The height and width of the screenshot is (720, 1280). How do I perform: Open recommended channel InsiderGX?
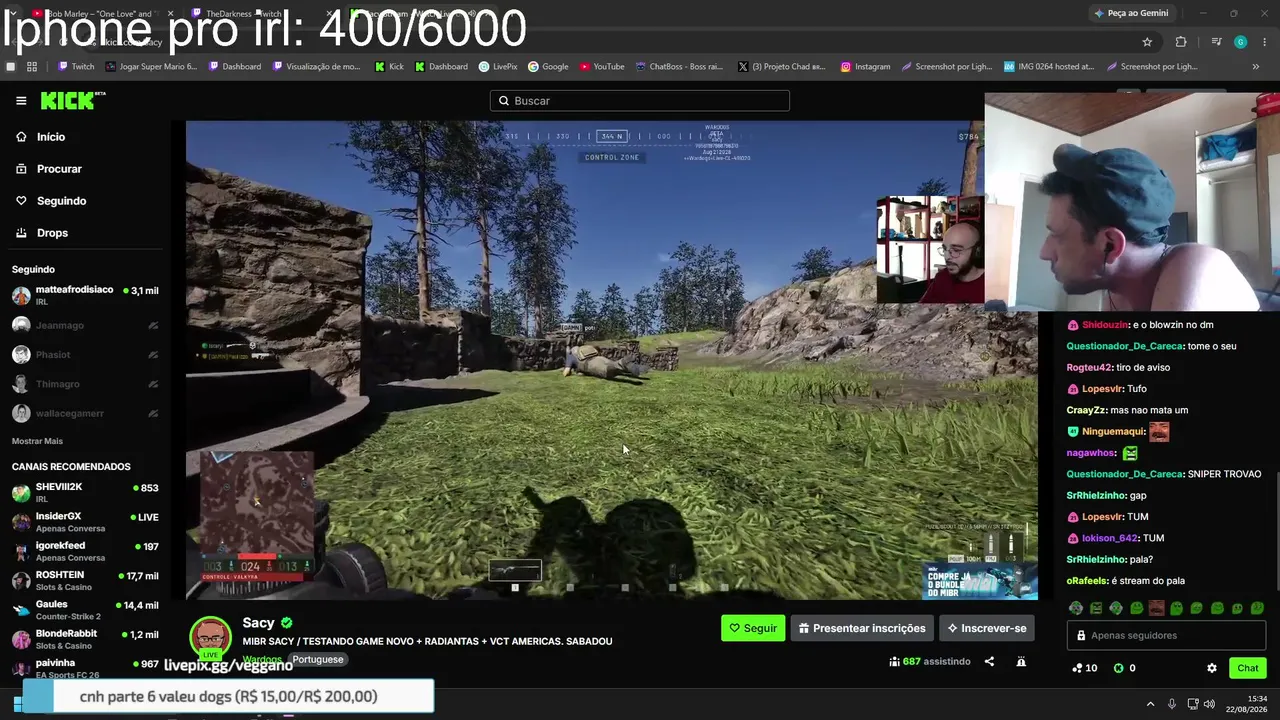tap(85, 522)
